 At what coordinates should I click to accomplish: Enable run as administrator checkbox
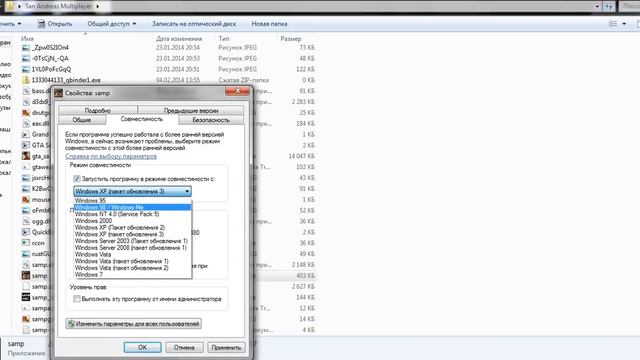click(x=77, y=299)
